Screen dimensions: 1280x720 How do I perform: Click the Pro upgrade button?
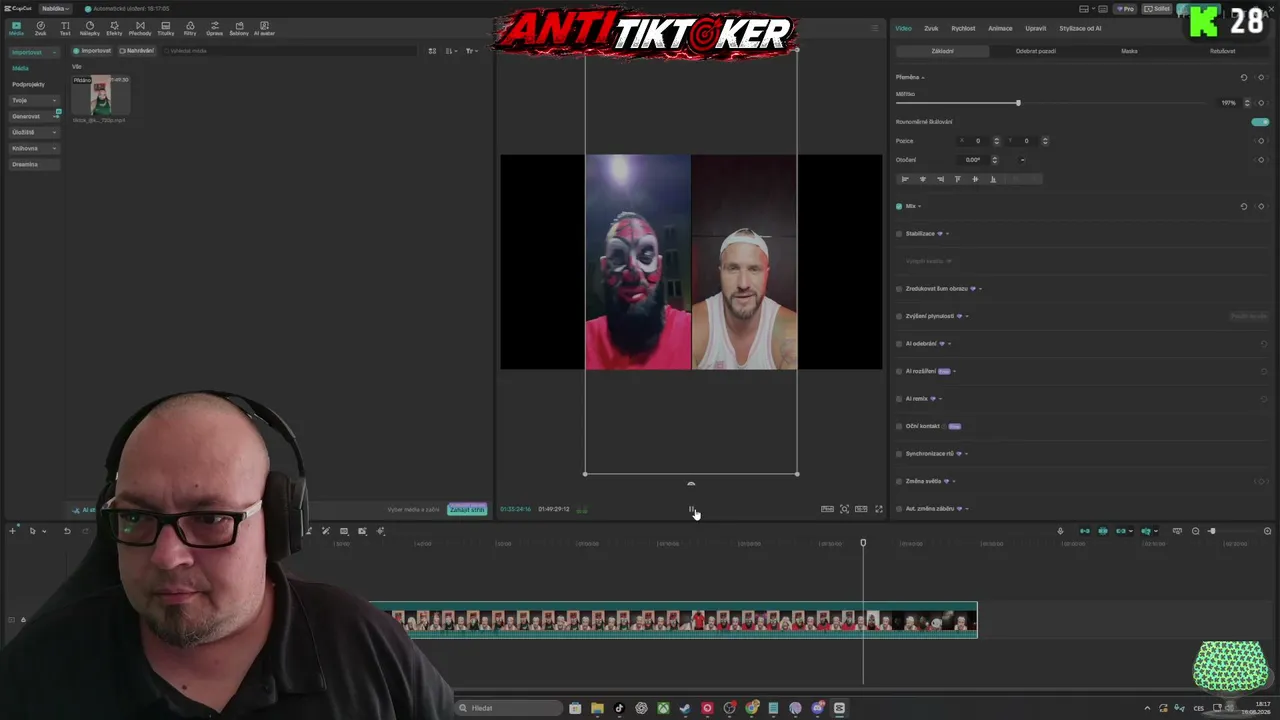1126,9
